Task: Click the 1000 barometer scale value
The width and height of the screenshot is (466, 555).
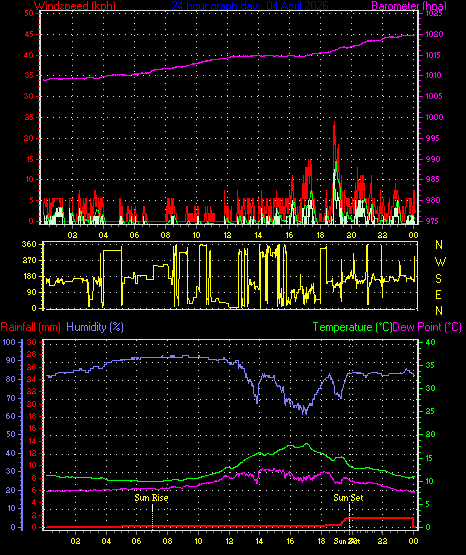Action: (x=434, y=117)
